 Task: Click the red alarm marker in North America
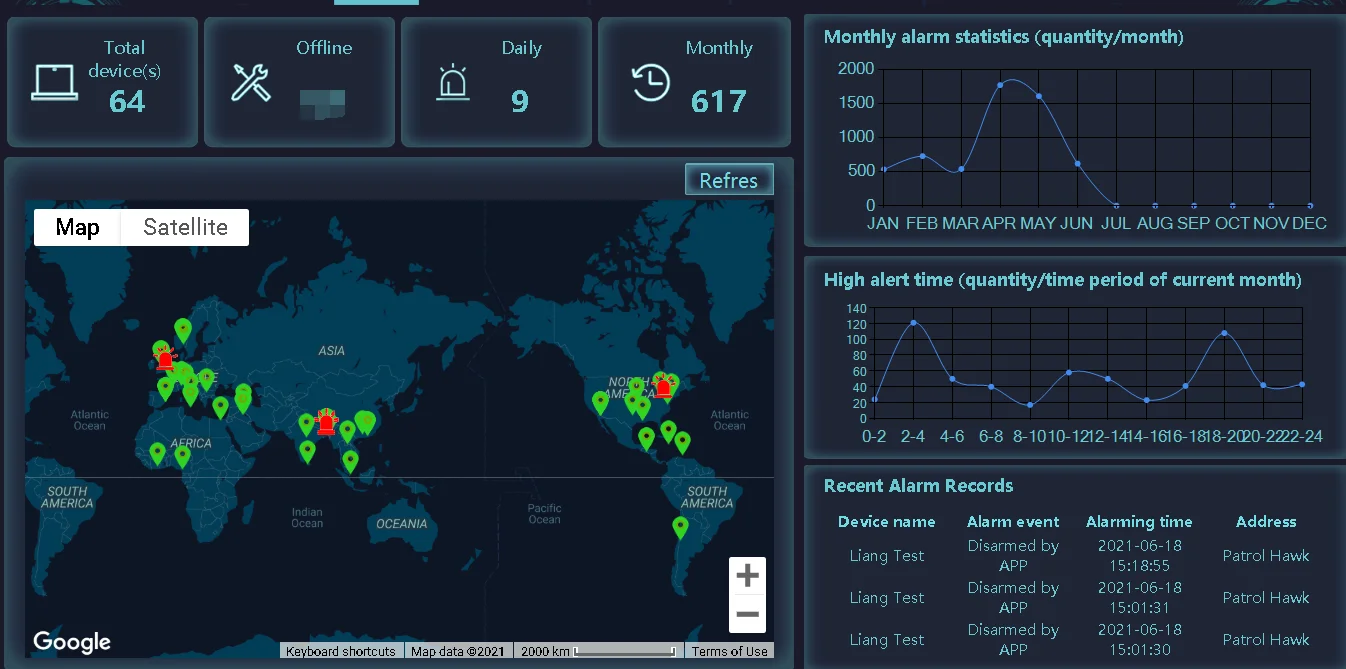point(662,387)
